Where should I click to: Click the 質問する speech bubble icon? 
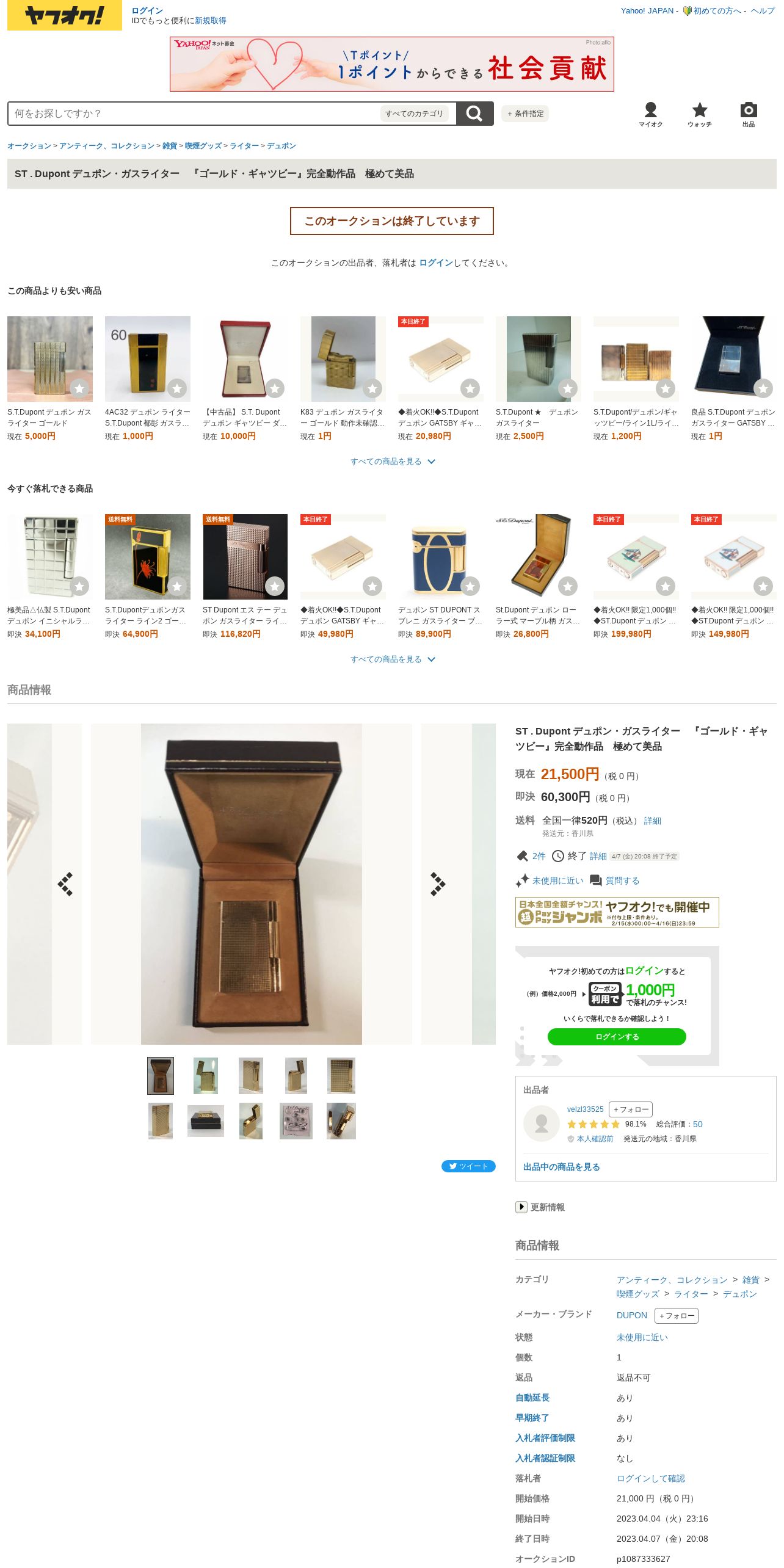click(596, 880)
